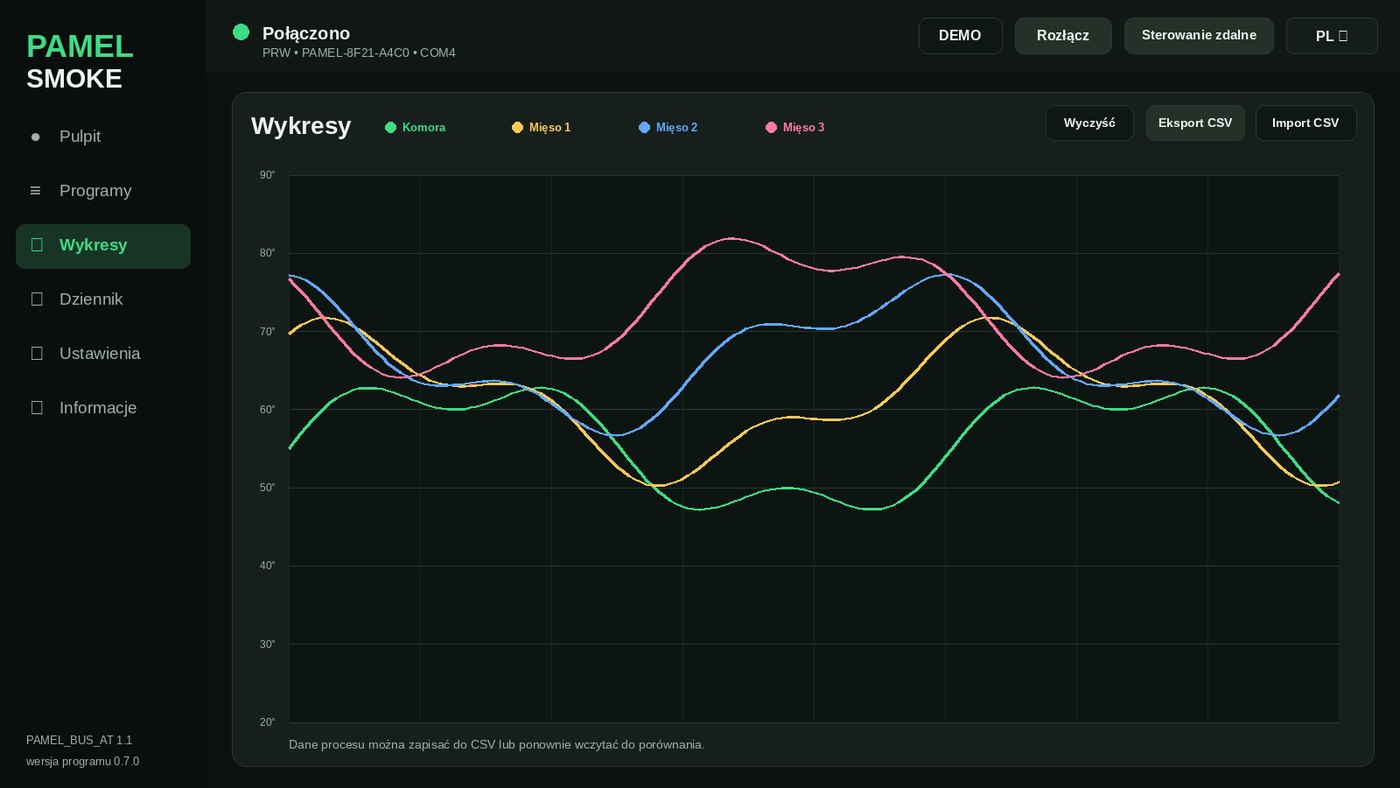Screen dimensions: 1400x788
Task: Toggle DEMO mode
Action: [960, 36]
